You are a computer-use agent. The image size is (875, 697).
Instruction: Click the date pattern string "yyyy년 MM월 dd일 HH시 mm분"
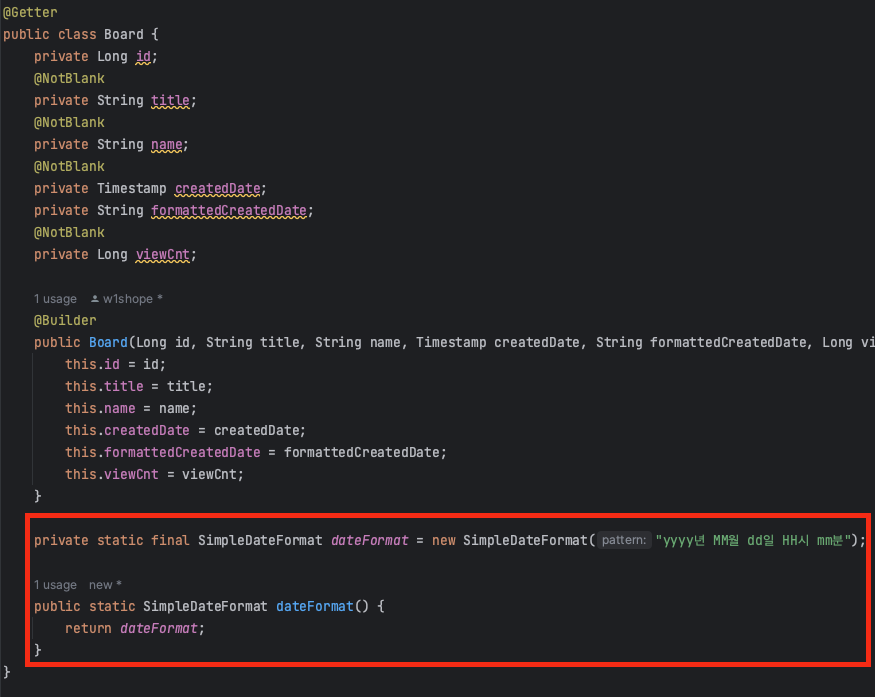click(753, 541)
